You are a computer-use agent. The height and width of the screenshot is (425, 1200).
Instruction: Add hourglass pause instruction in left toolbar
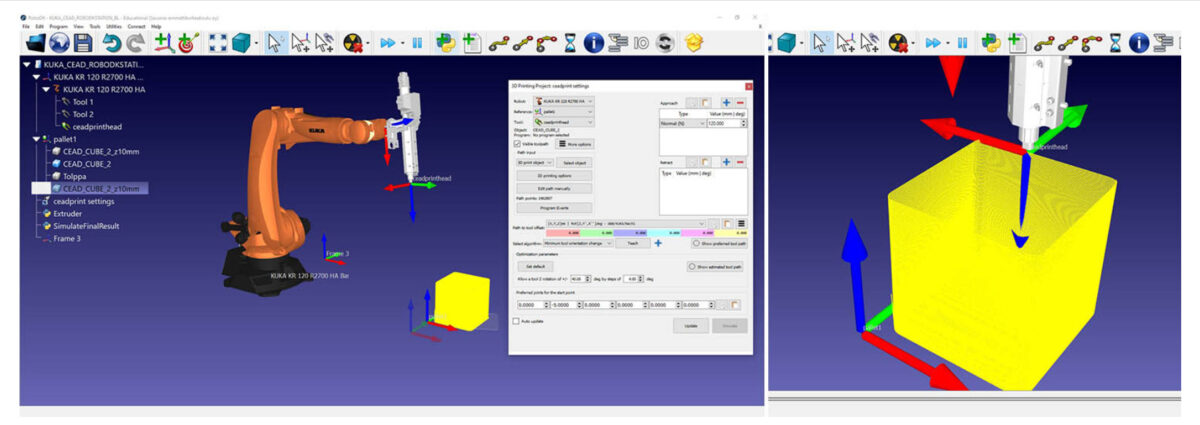(x=570, y=42)
